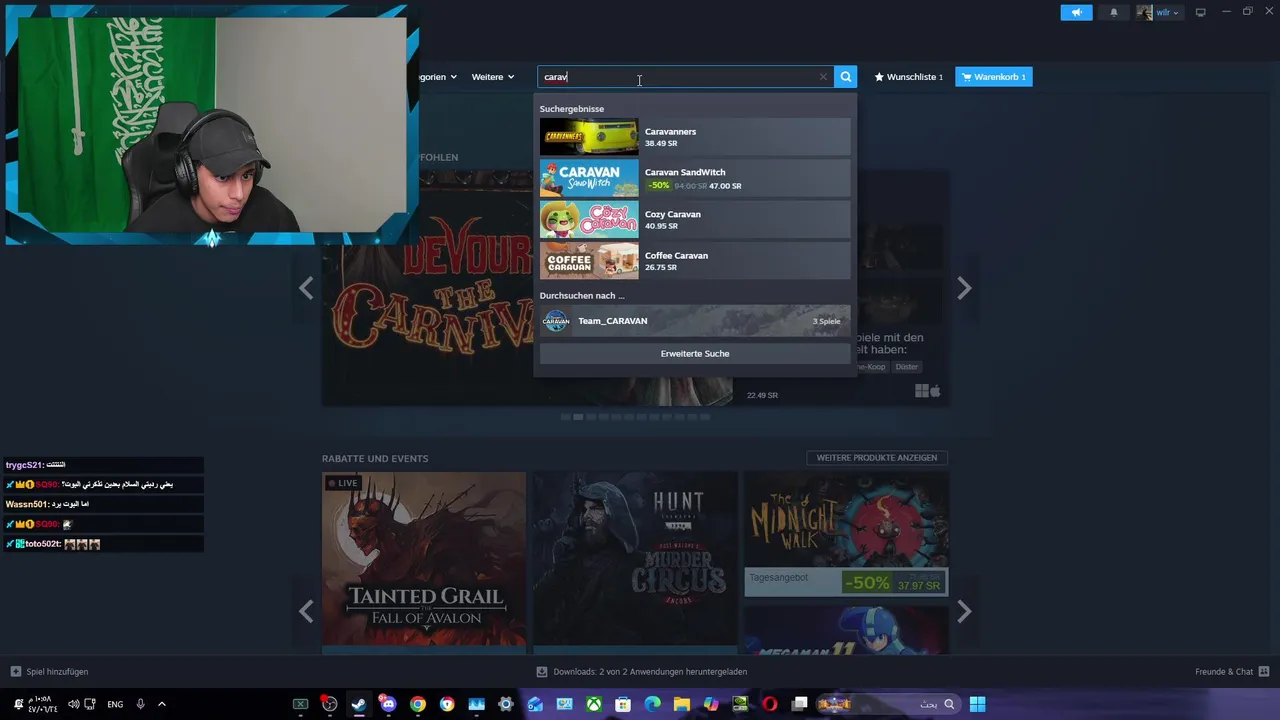Click the Düster tag

pyautogui.click(x=906, y=367)
